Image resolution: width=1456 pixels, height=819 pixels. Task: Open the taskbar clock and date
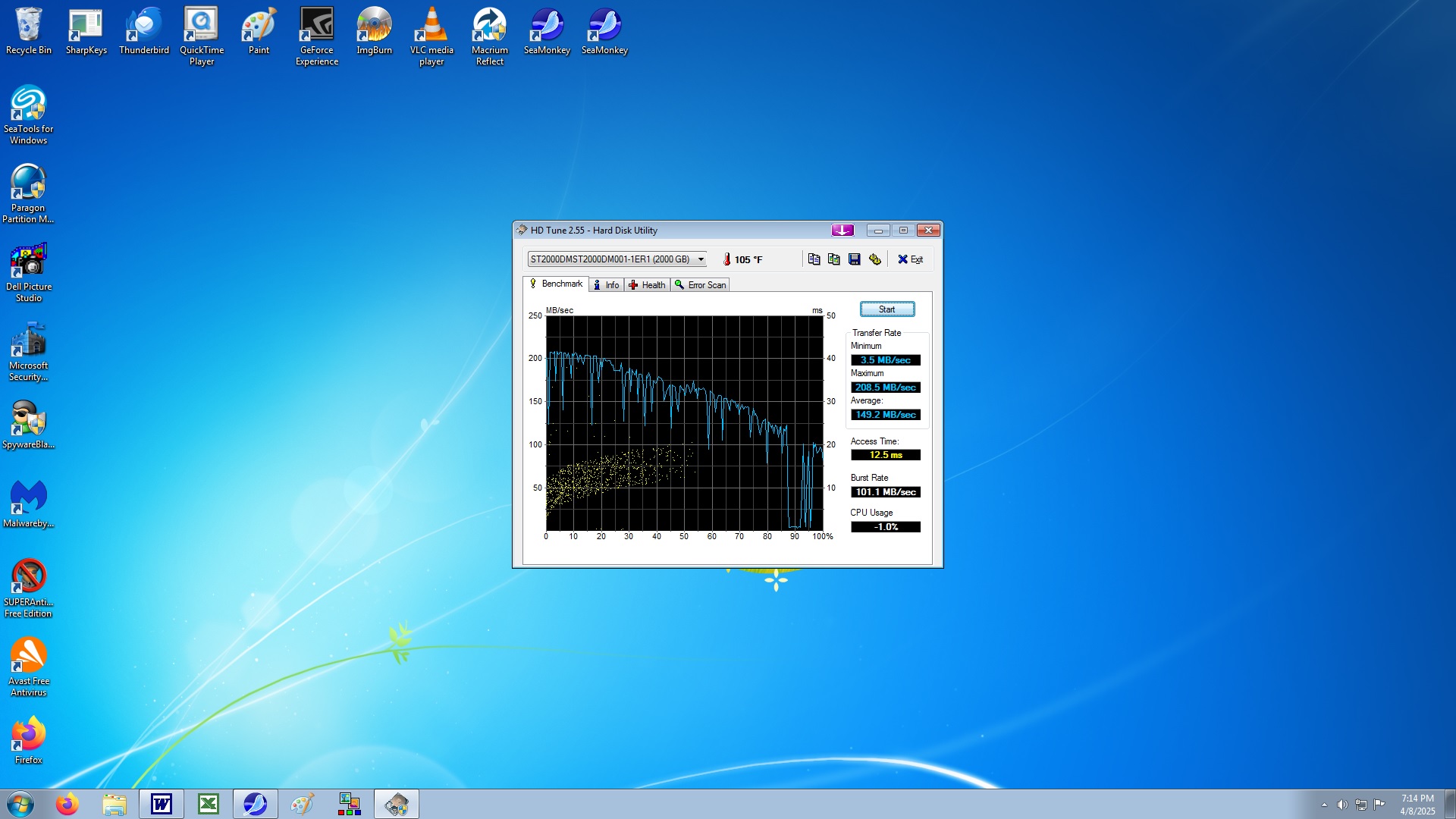(1417, 805)
